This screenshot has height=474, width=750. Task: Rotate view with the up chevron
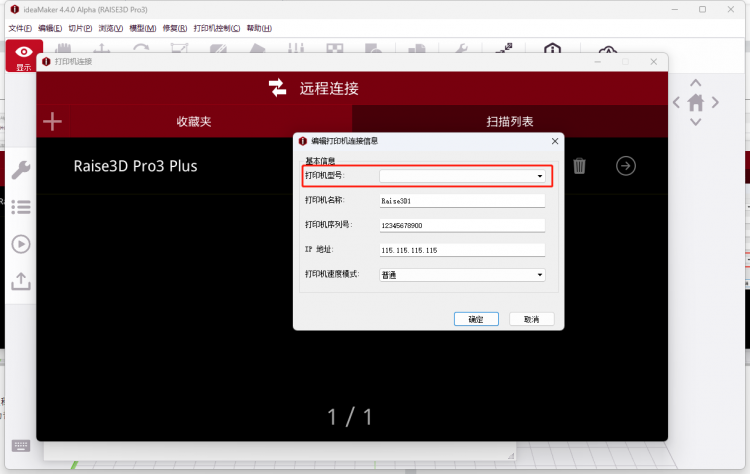(x=695, y=83)
